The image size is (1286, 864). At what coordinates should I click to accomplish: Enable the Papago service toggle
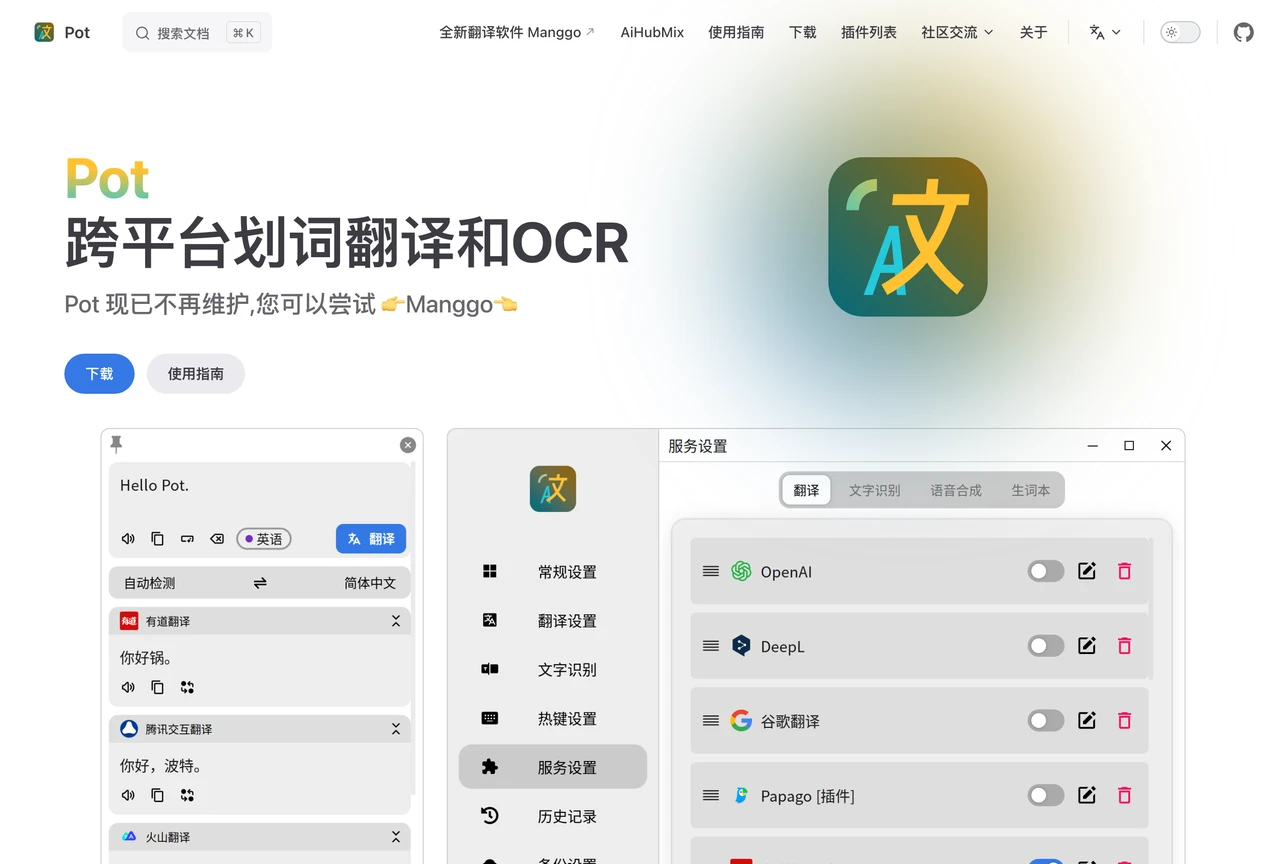click(1046, 795)
